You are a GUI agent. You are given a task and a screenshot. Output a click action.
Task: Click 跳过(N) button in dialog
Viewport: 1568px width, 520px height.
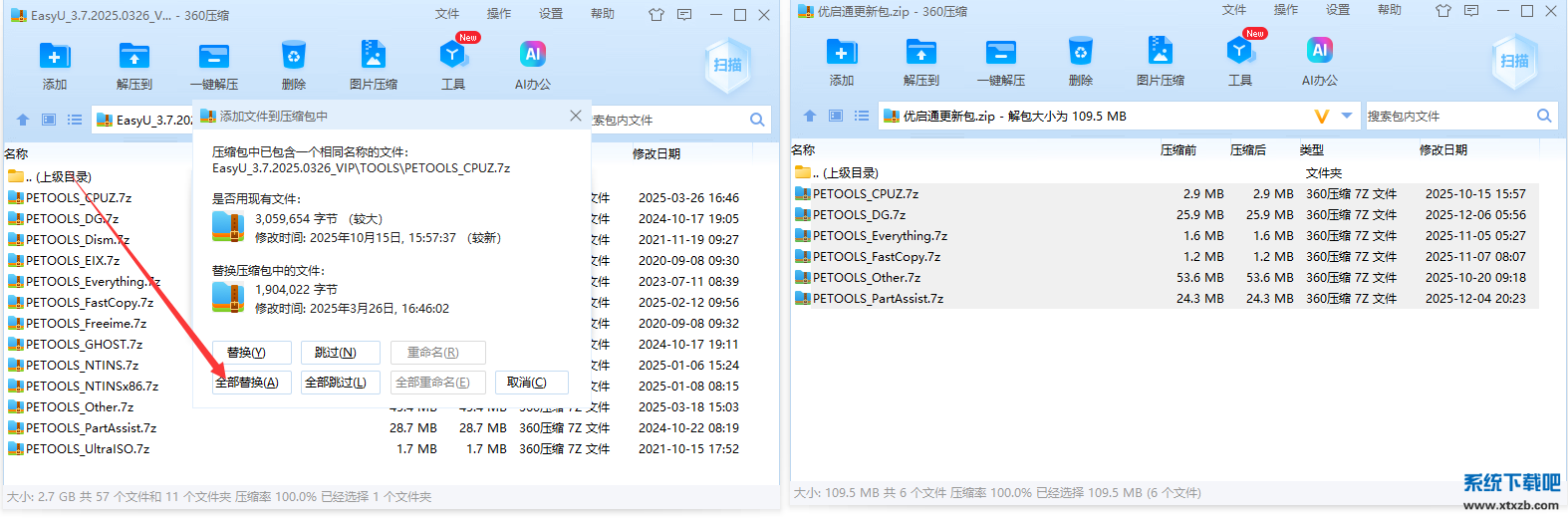[341, 353]
